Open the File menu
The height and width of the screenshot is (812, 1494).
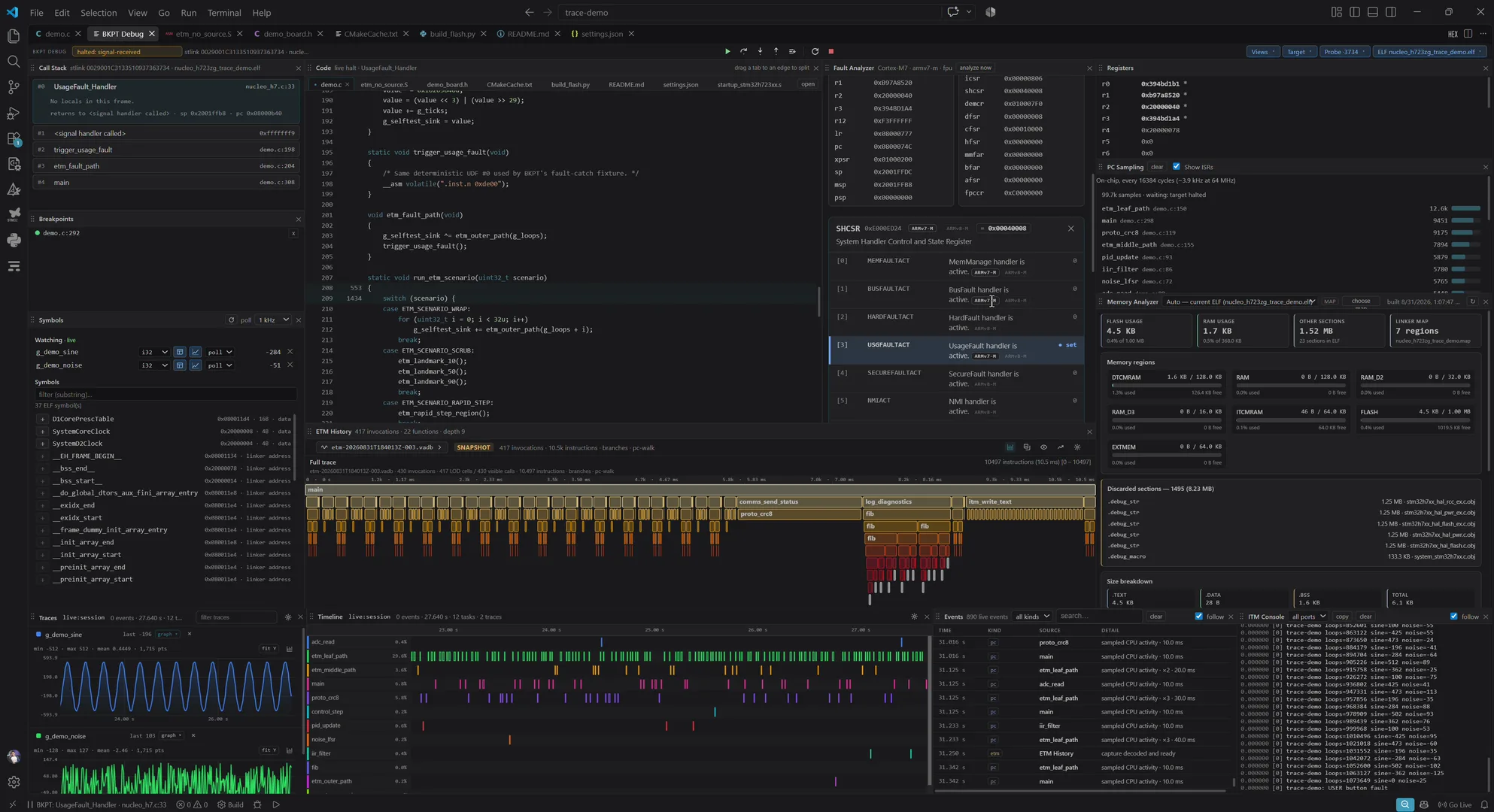click(x=36, y=13)
